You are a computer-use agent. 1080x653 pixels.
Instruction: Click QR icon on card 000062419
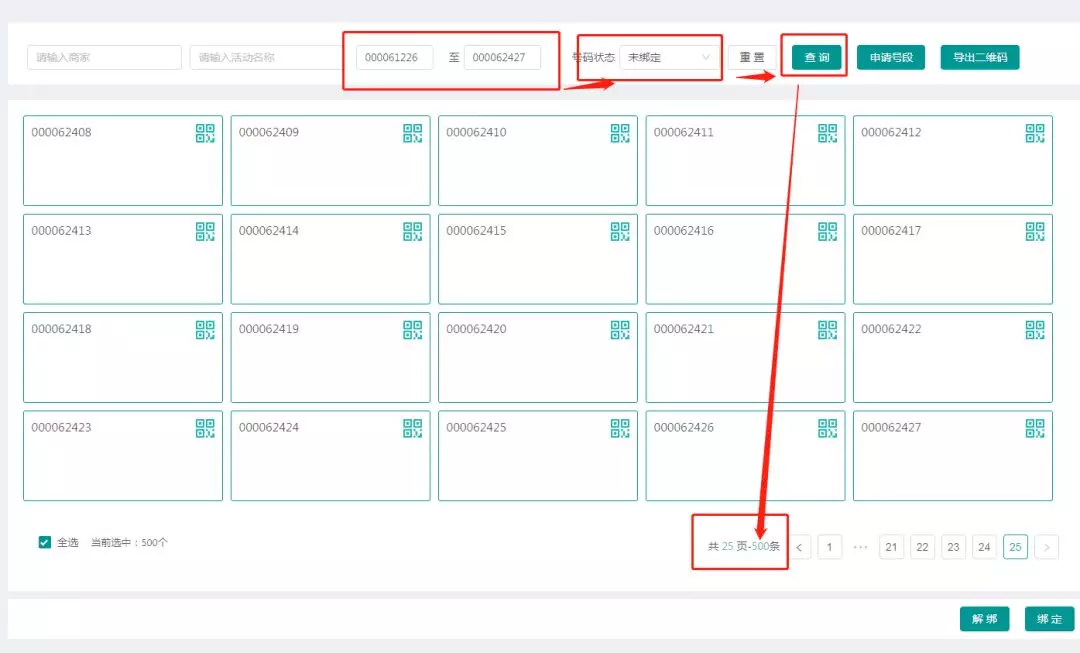pos(413,330)
